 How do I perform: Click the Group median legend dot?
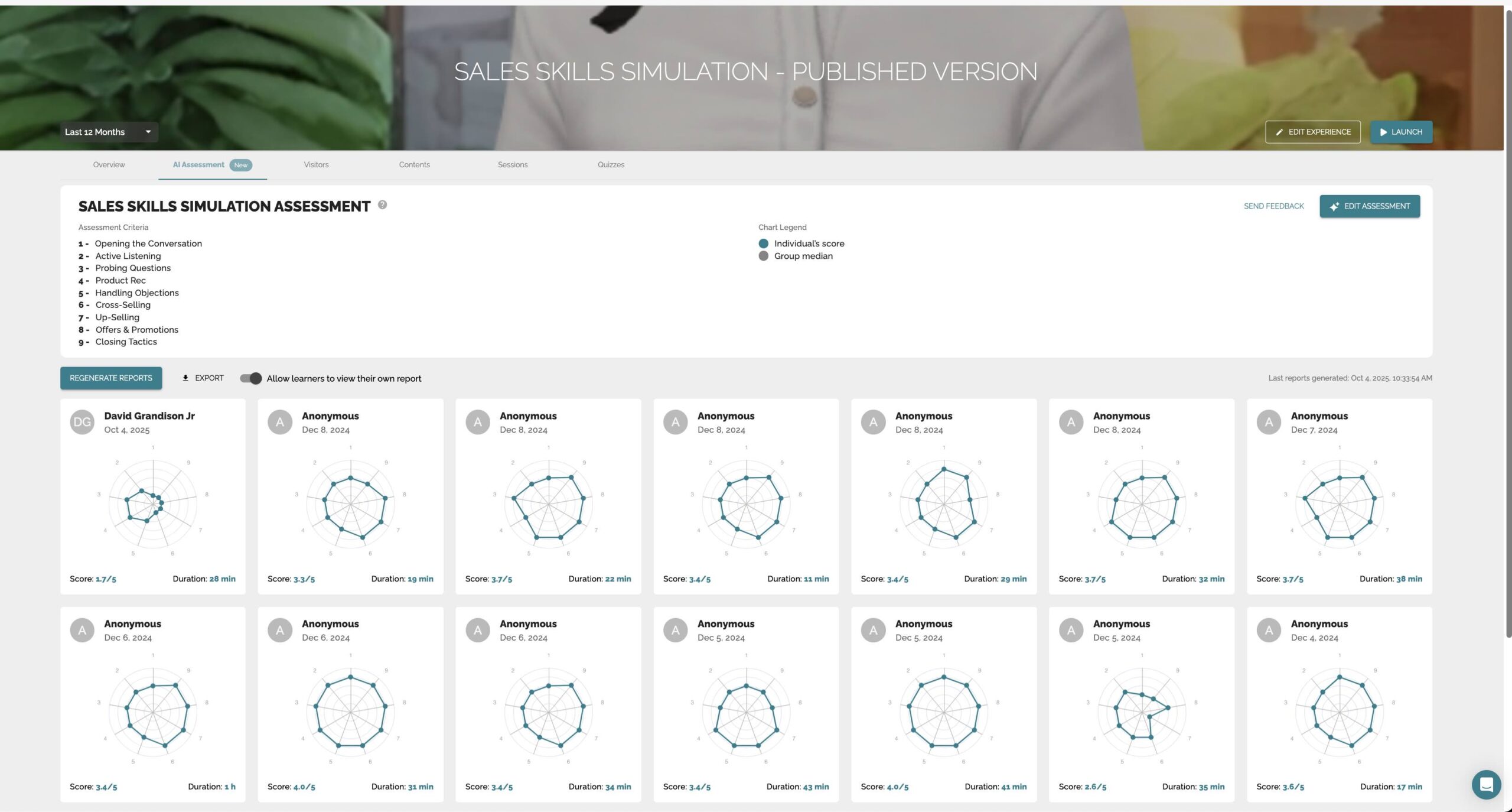point(763,256)
